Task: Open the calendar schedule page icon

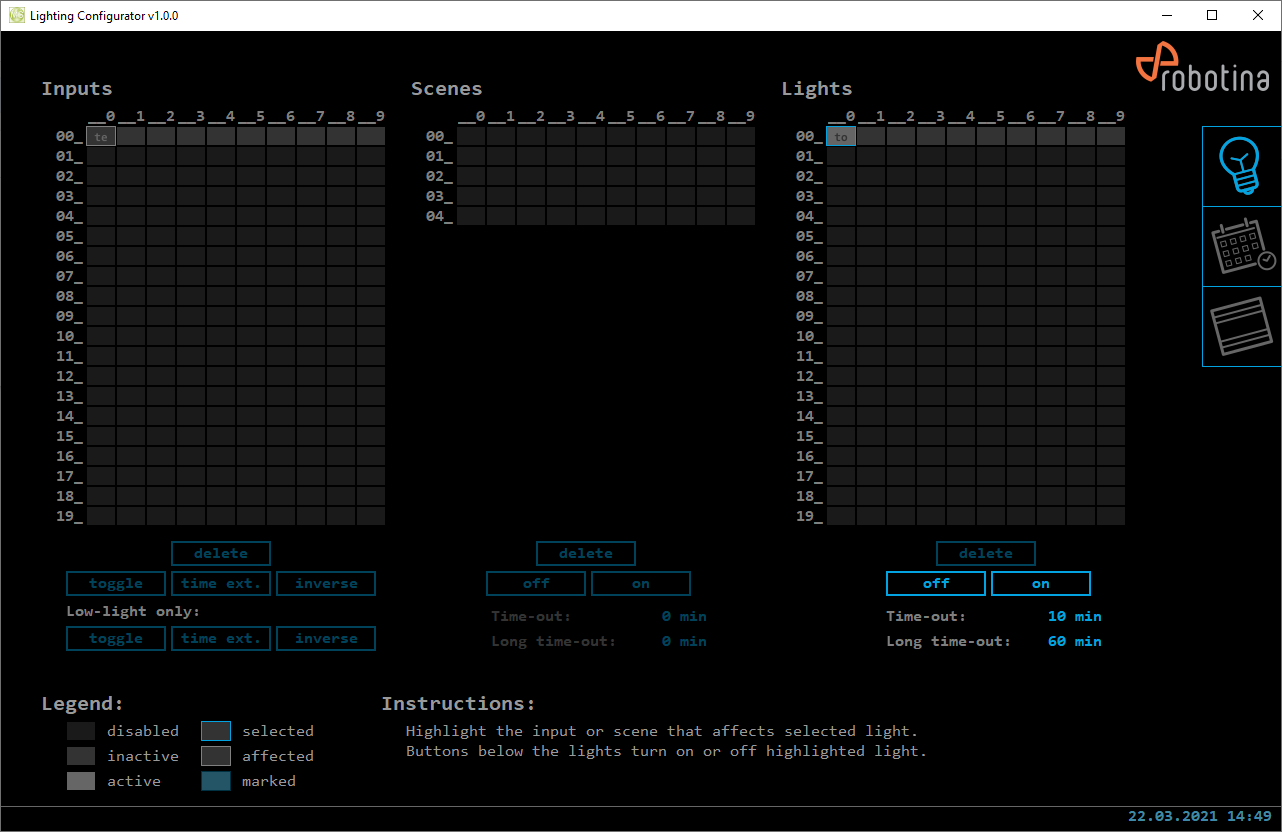Action: click(x=1241, y=247)
